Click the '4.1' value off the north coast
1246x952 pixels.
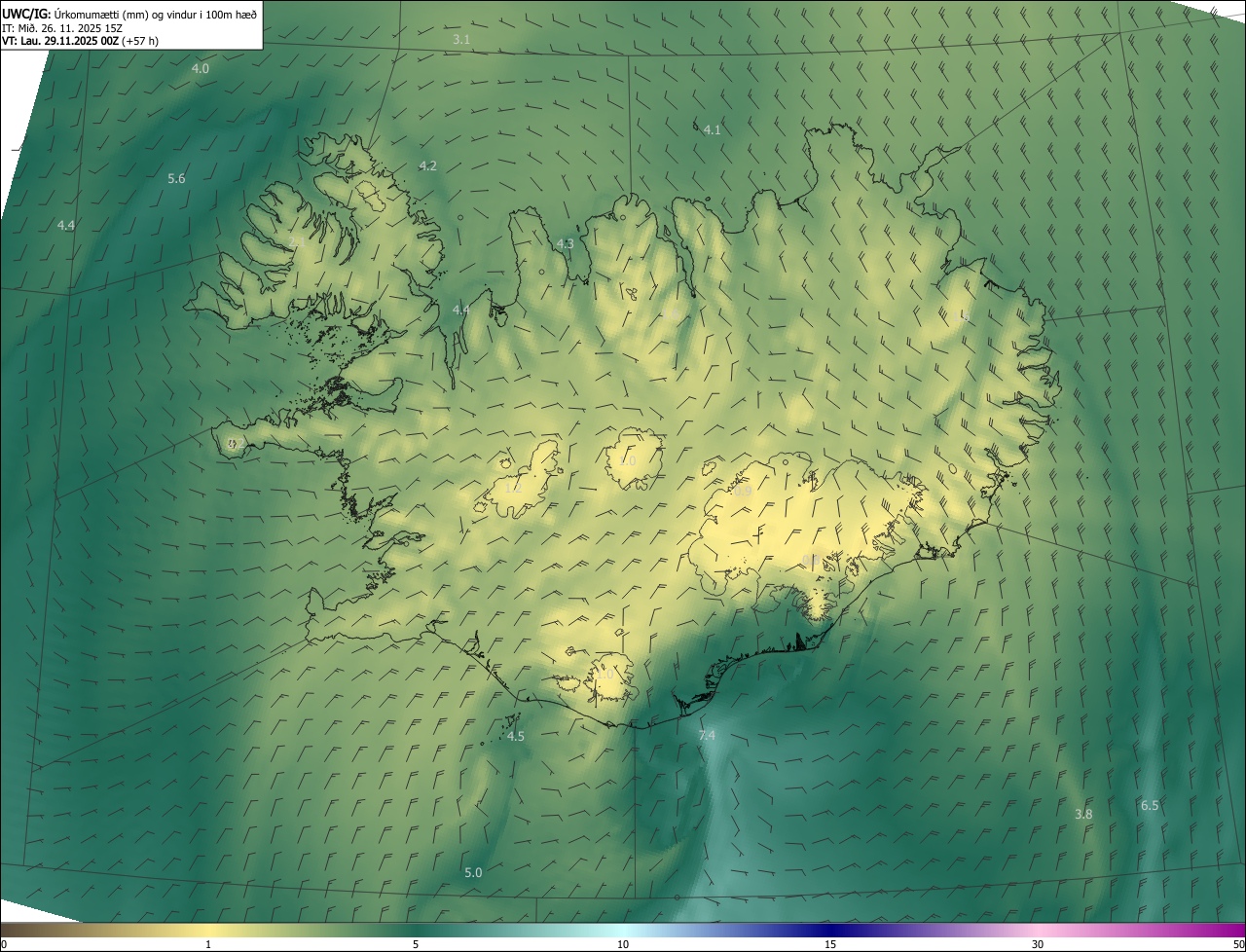click(x=712, y=130)
